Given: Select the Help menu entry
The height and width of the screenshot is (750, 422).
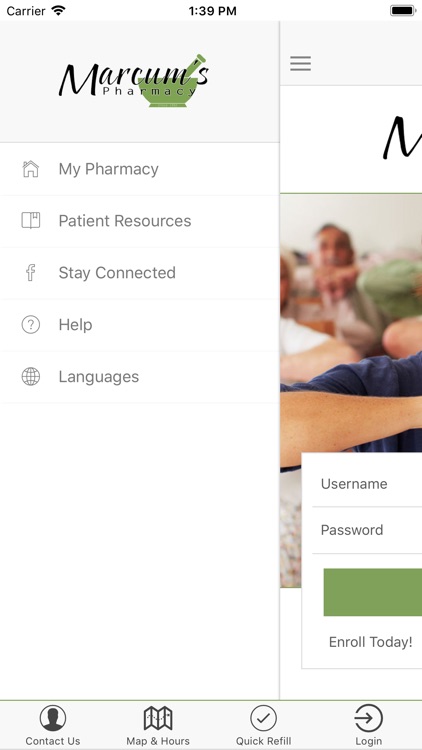Looking at the screenshot, I should (x=139, y=325).
